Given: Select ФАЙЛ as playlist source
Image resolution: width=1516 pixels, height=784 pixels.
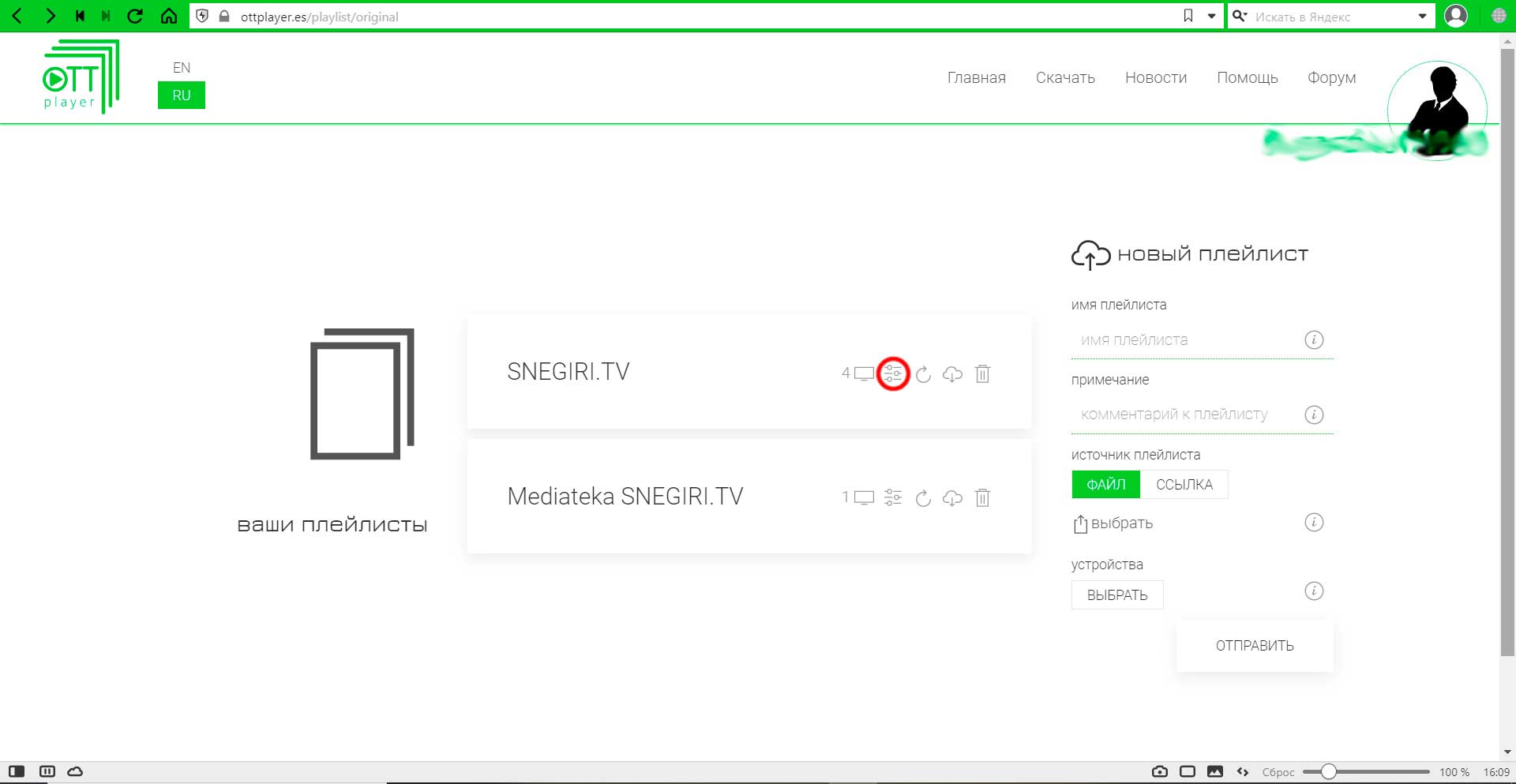Looking at the screenshot, I should click(1106, 485).
